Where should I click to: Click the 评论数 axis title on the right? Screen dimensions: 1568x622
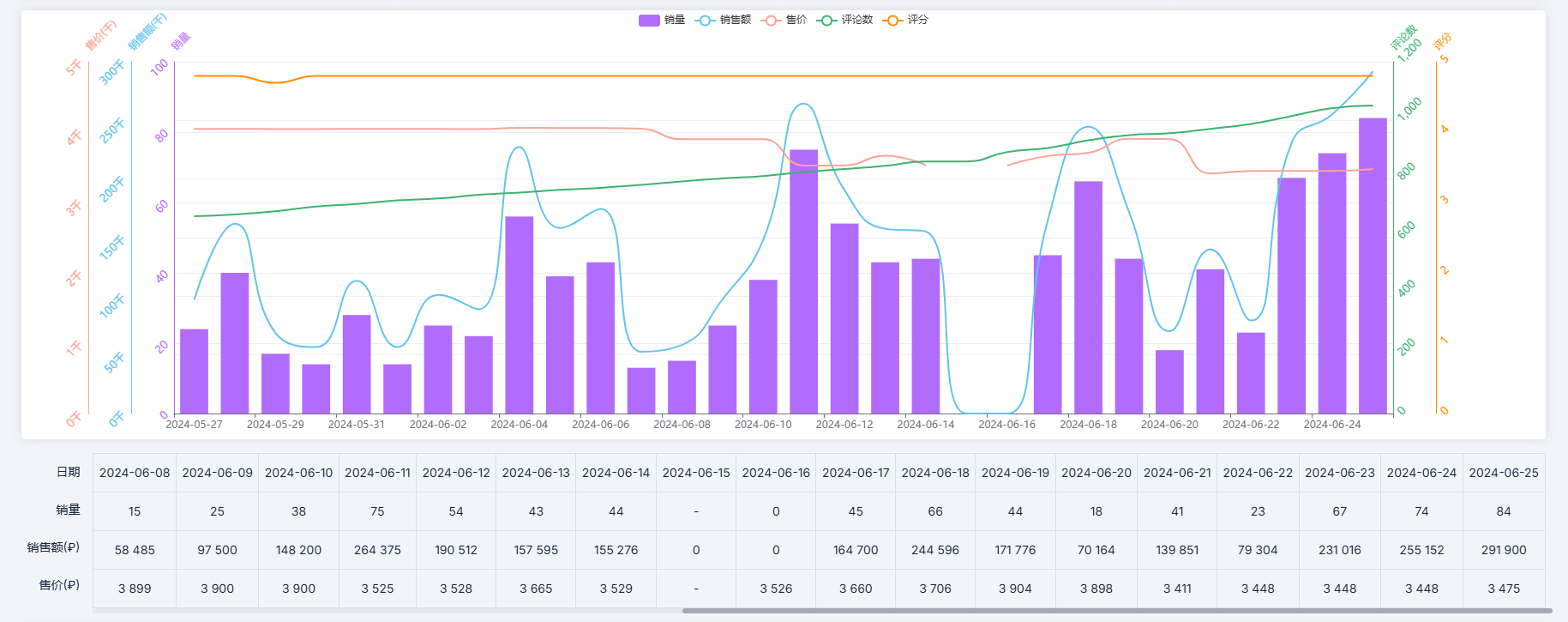(1403, 37)
